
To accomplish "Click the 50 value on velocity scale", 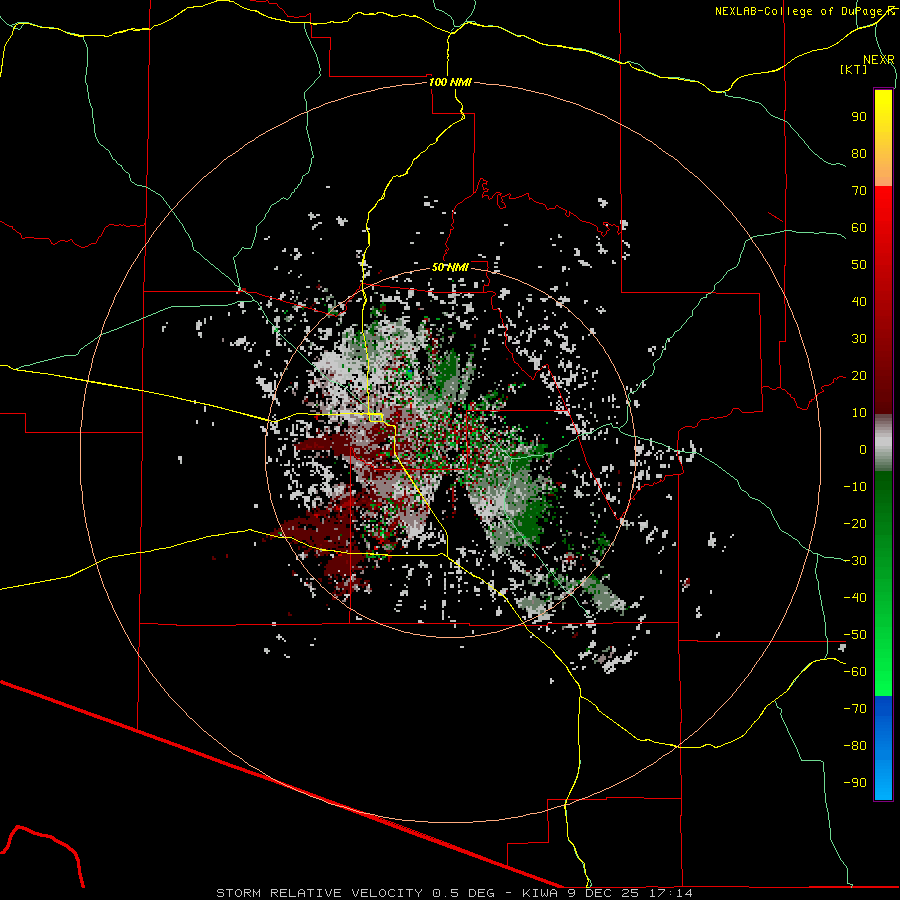I will click(x=859, y=265).
